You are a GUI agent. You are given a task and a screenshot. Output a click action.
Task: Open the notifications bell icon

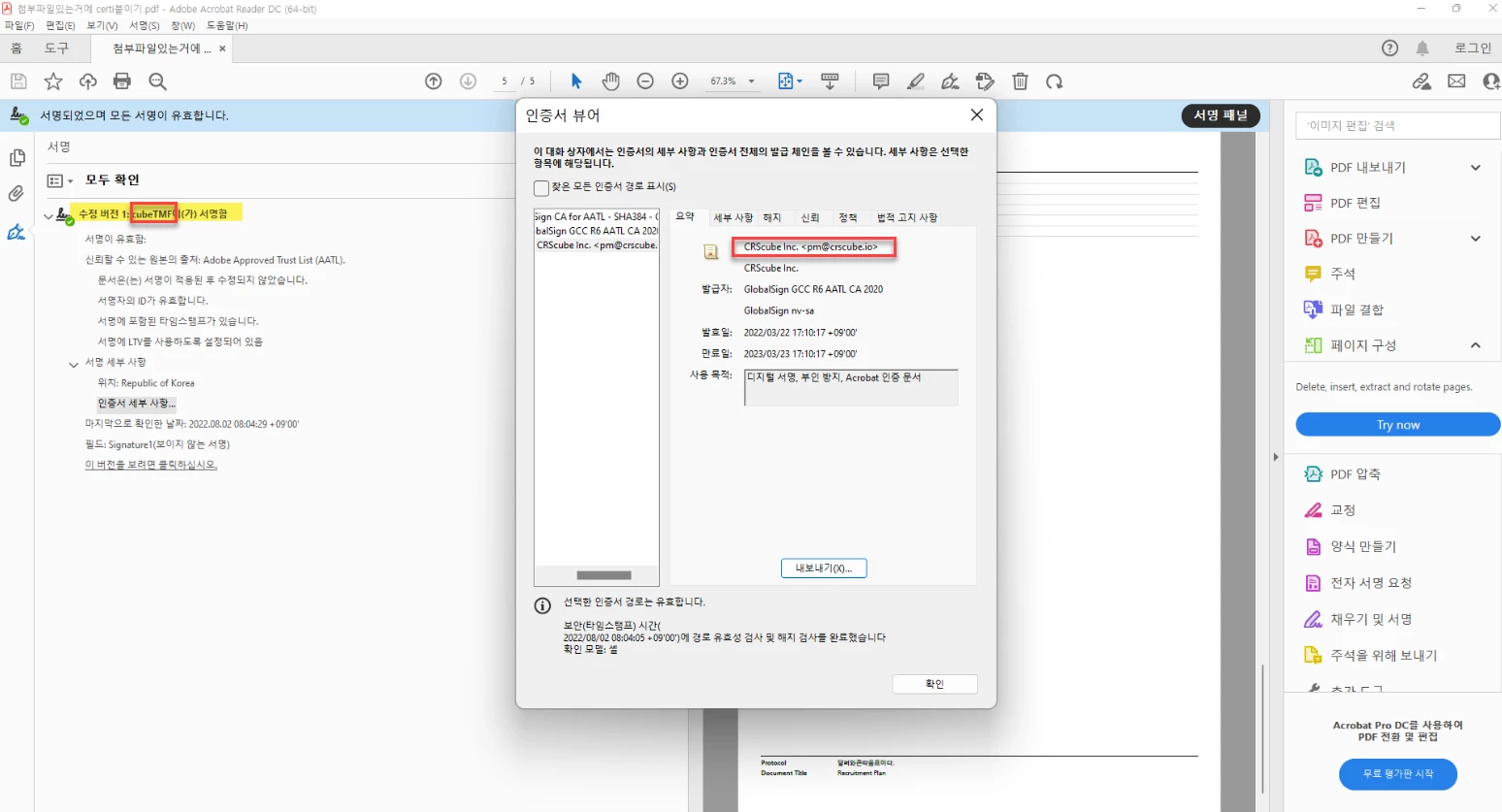pos(1422,49)
